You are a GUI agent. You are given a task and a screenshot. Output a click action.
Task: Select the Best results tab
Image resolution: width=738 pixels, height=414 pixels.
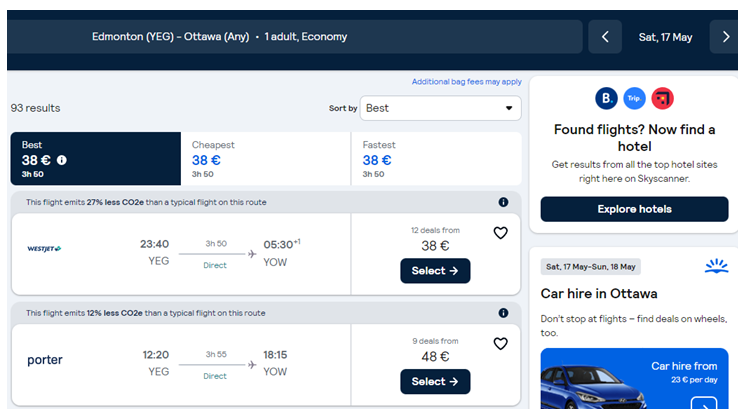pos(96,159)
